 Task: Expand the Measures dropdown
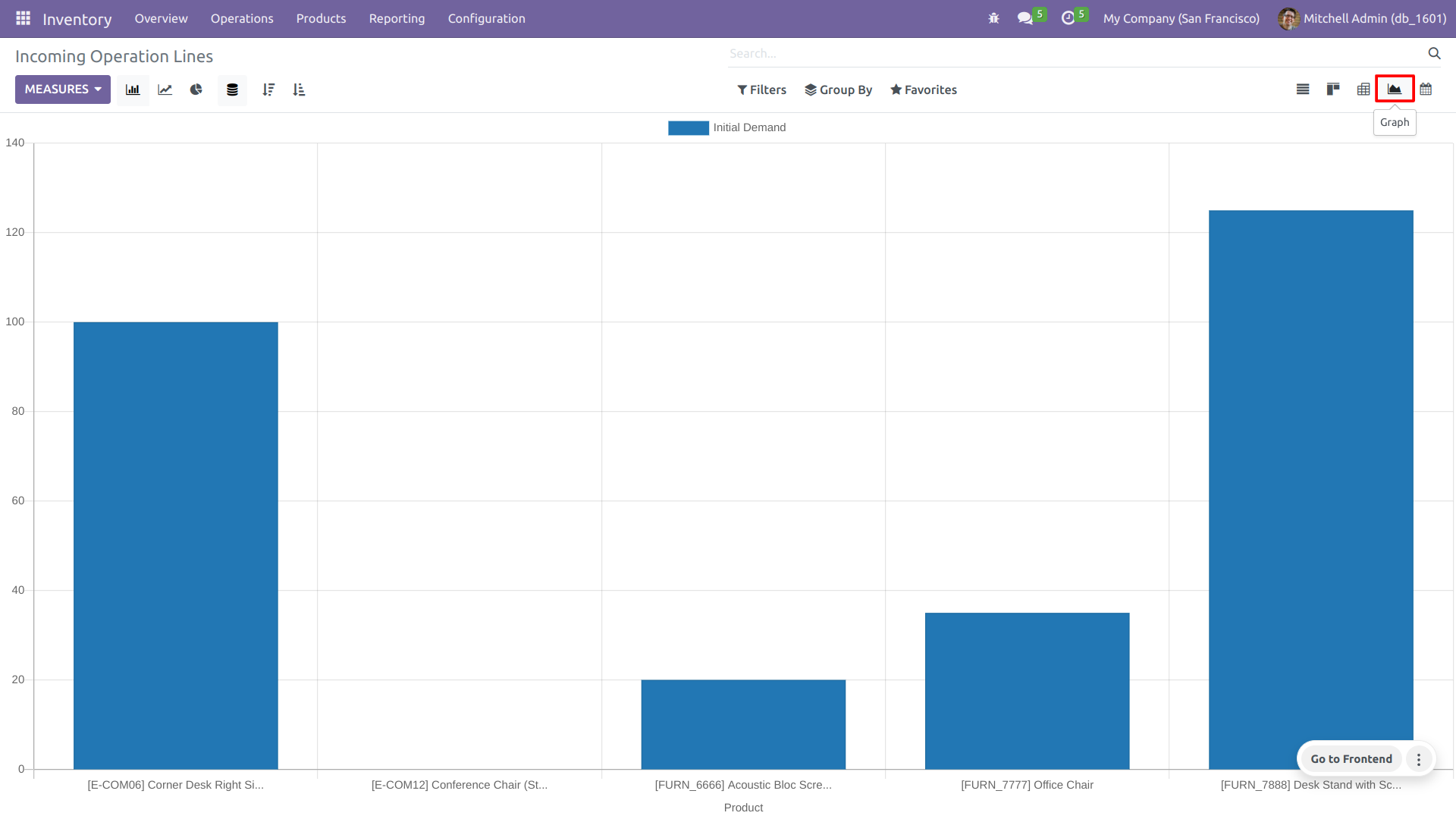(x=63, y=89)
